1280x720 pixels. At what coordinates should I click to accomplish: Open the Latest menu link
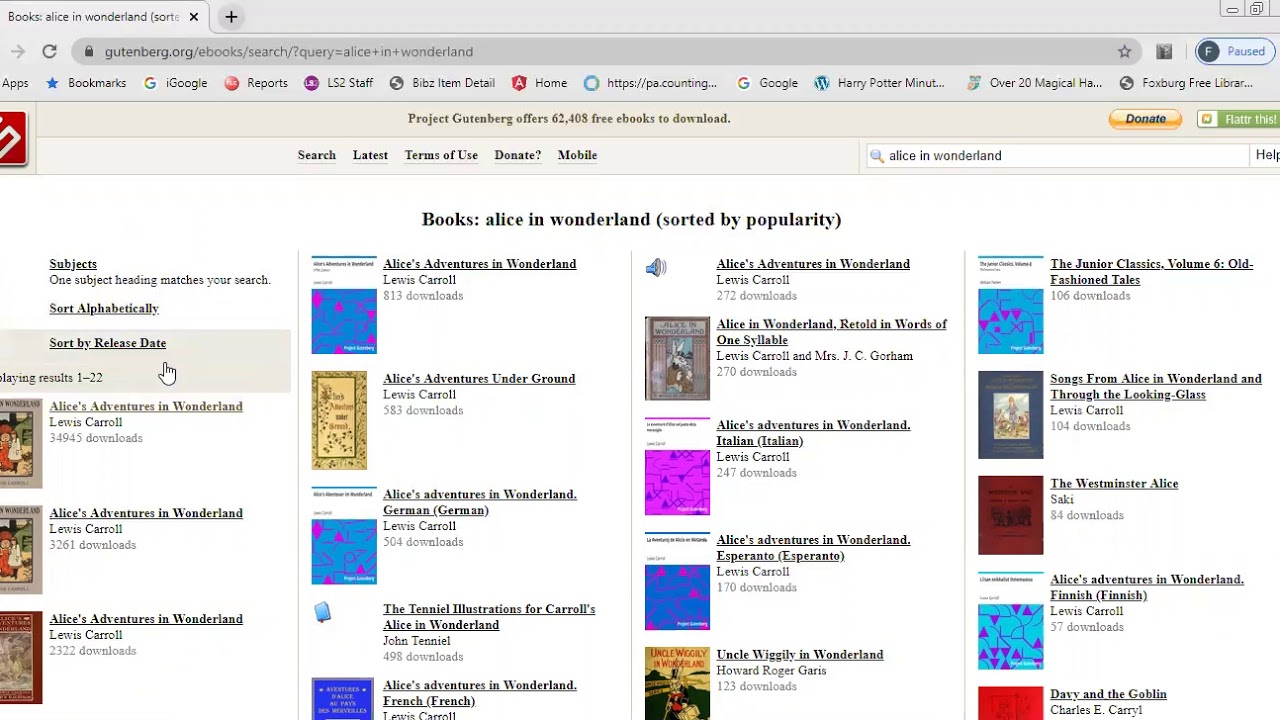pos(370,155)
